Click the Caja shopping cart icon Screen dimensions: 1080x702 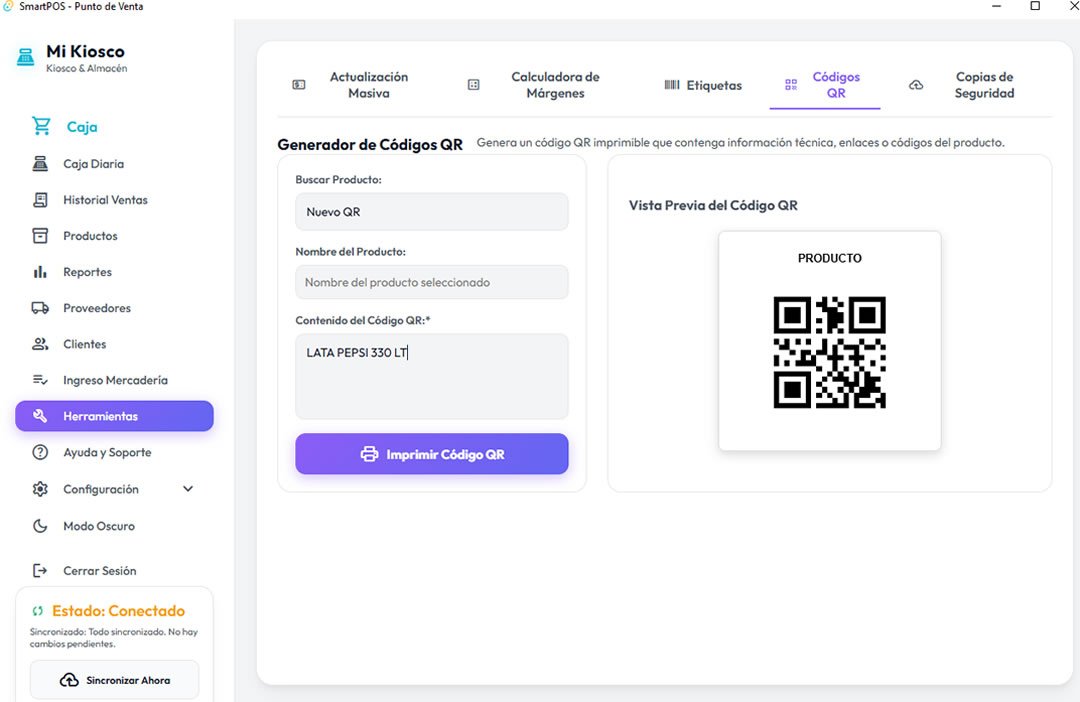tap(41, 126)
